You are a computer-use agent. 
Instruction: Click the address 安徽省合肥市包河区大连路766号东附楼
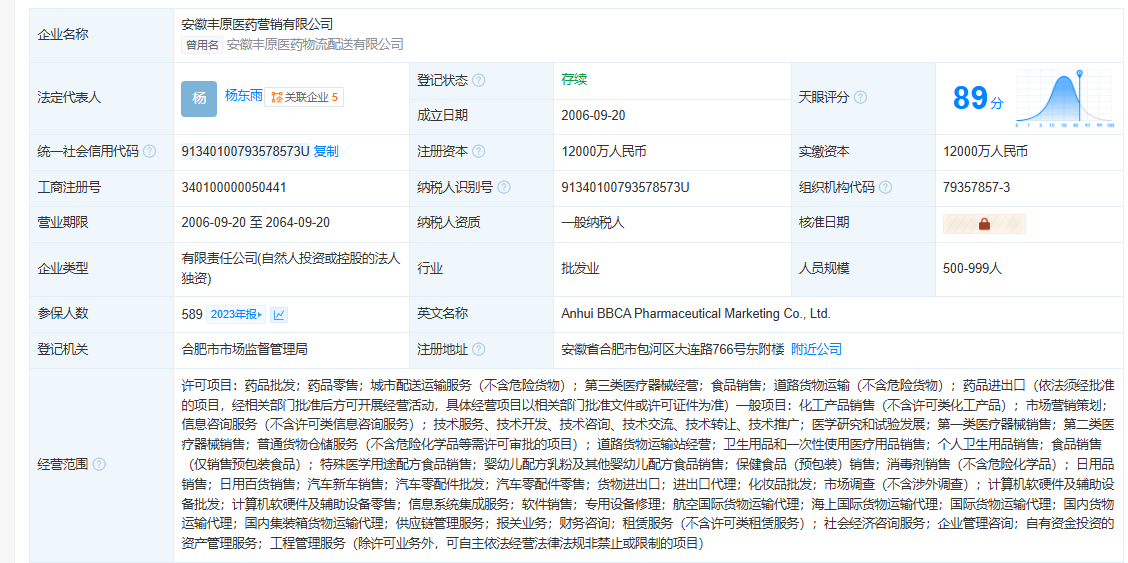click(x=672, y=349)
